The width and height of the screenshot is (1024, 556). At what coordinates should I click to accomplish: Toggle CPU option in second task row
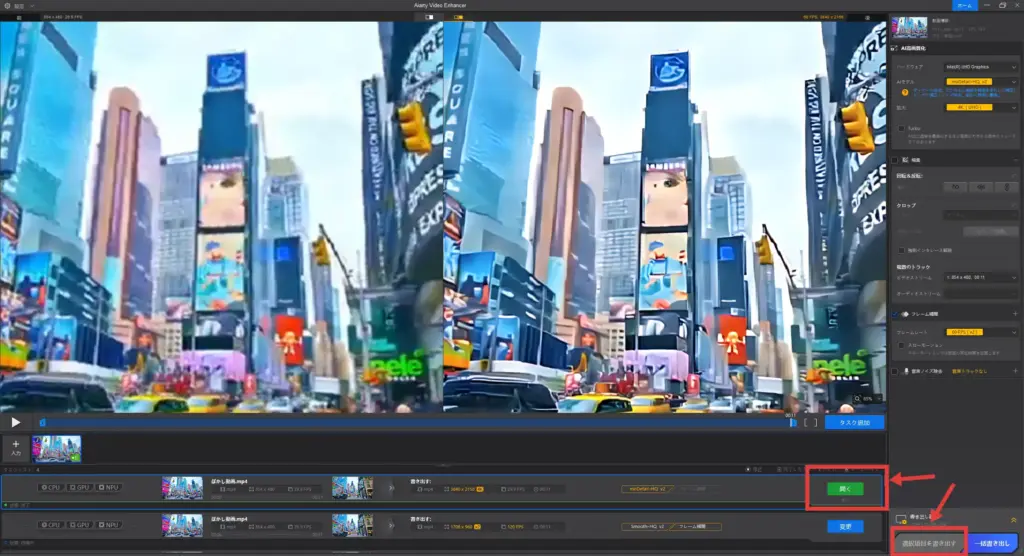tap(51, 525)
